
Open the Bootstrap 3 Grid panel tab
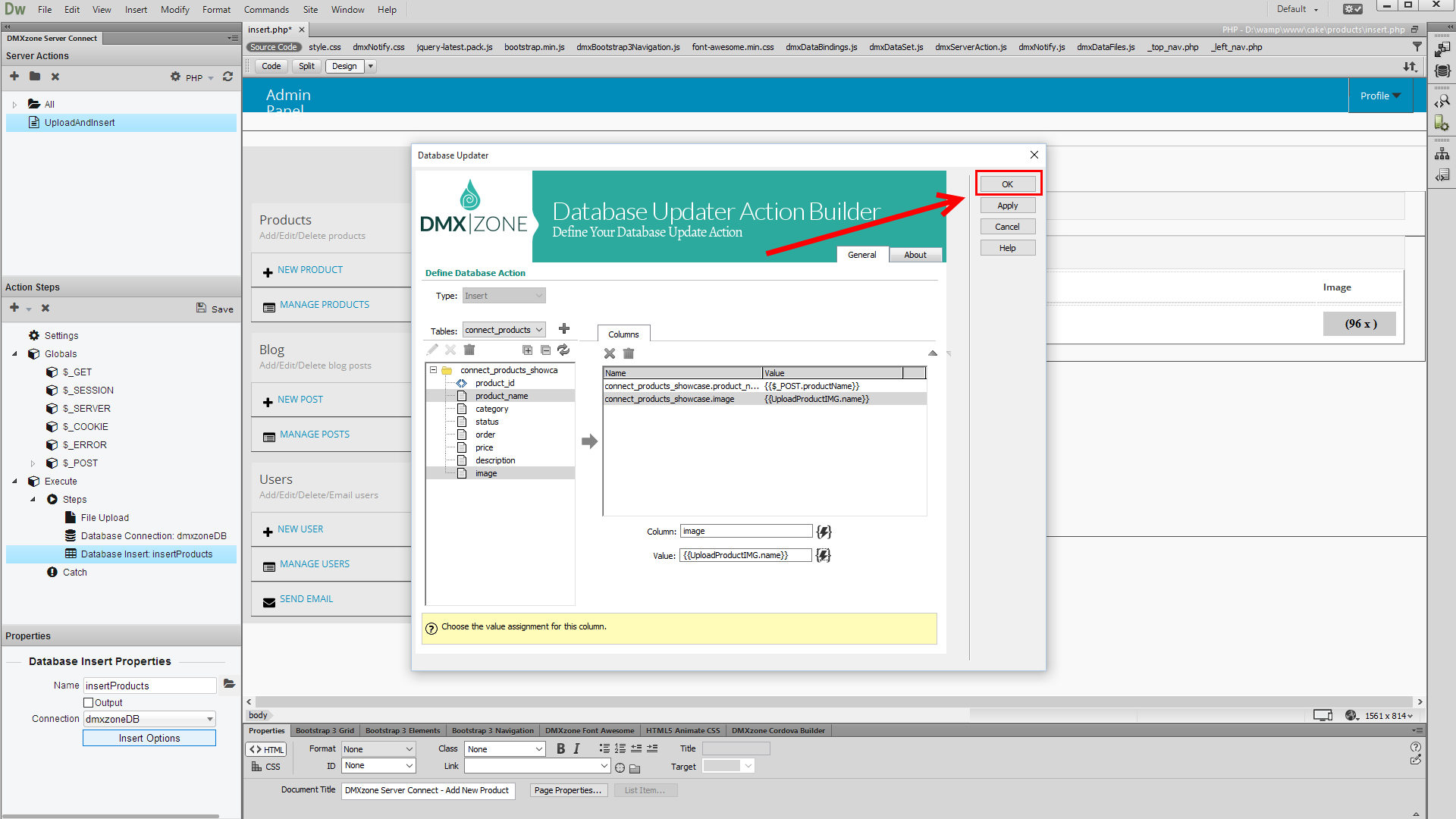pos(325,730)
